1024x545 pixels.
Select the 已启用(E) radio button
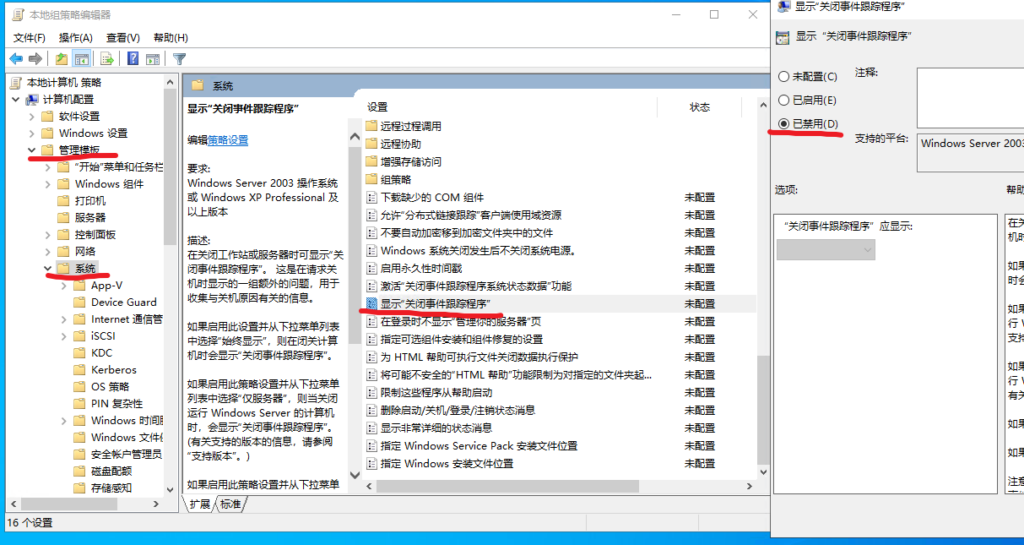tap(784, 100)
